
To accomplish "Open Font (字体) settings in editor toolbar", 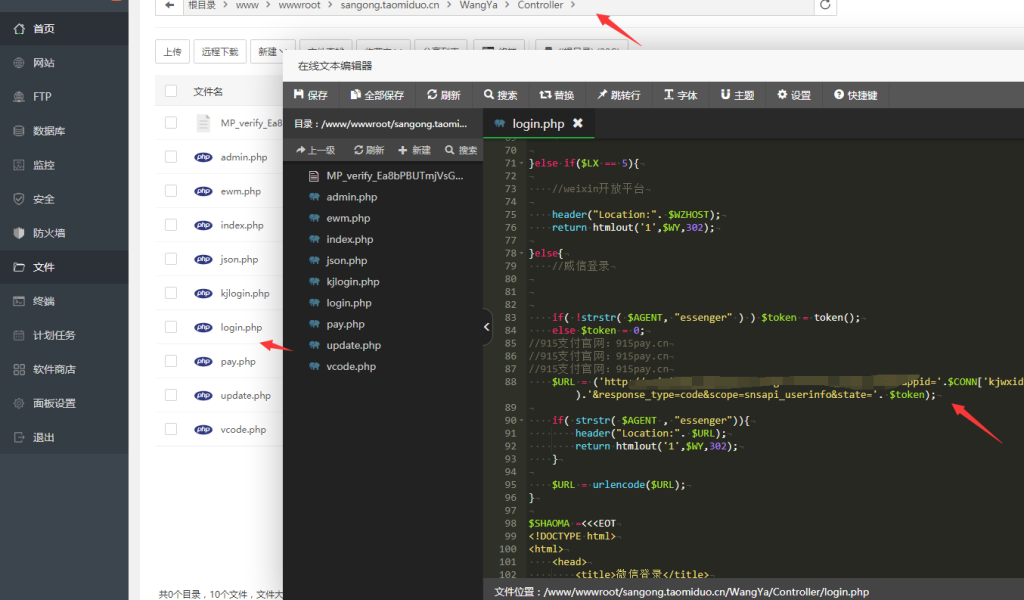I will point(679,95).
